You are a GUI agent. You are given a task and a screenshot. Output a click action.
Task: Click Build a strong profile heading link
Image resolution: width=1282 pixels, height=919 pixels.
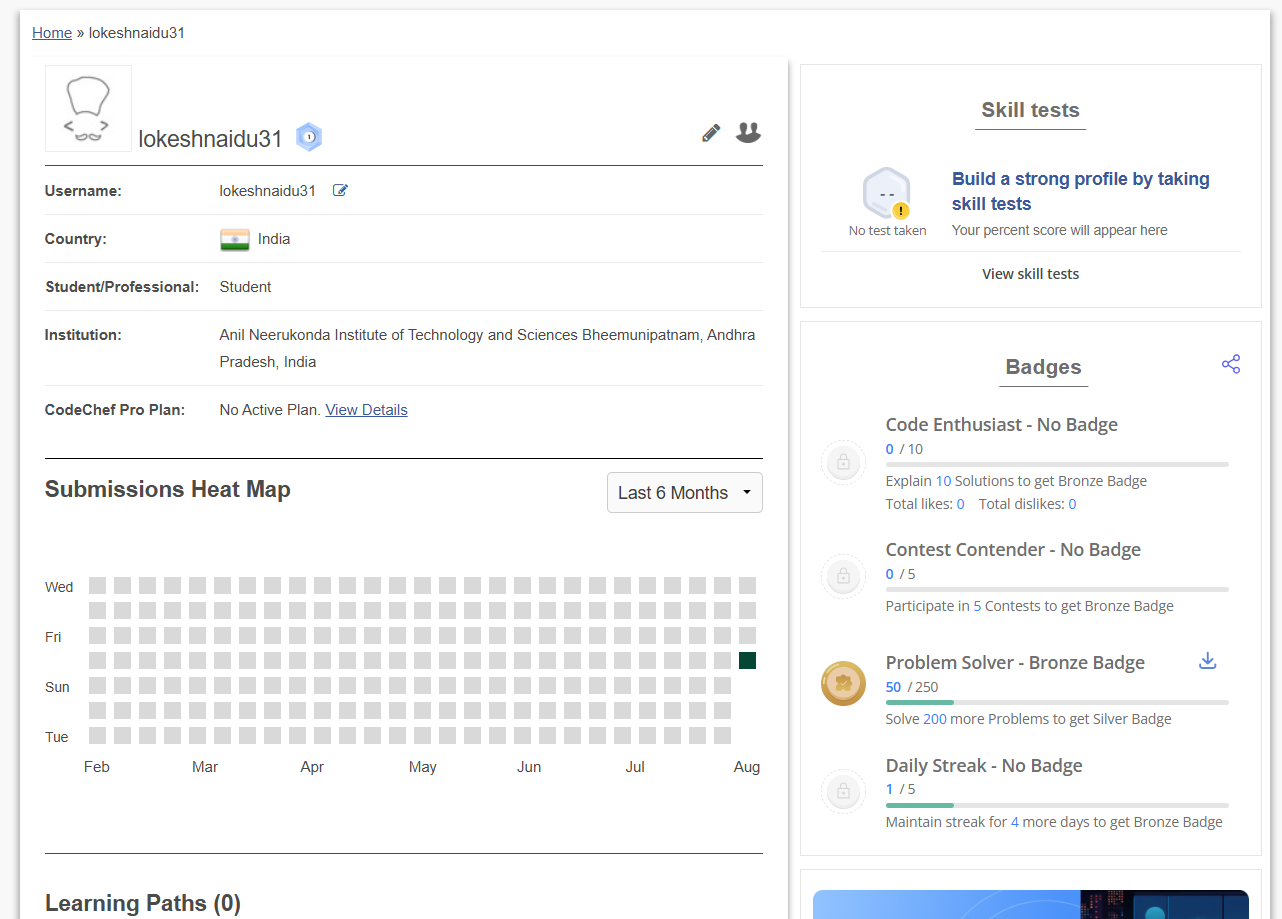(1081, 191)
